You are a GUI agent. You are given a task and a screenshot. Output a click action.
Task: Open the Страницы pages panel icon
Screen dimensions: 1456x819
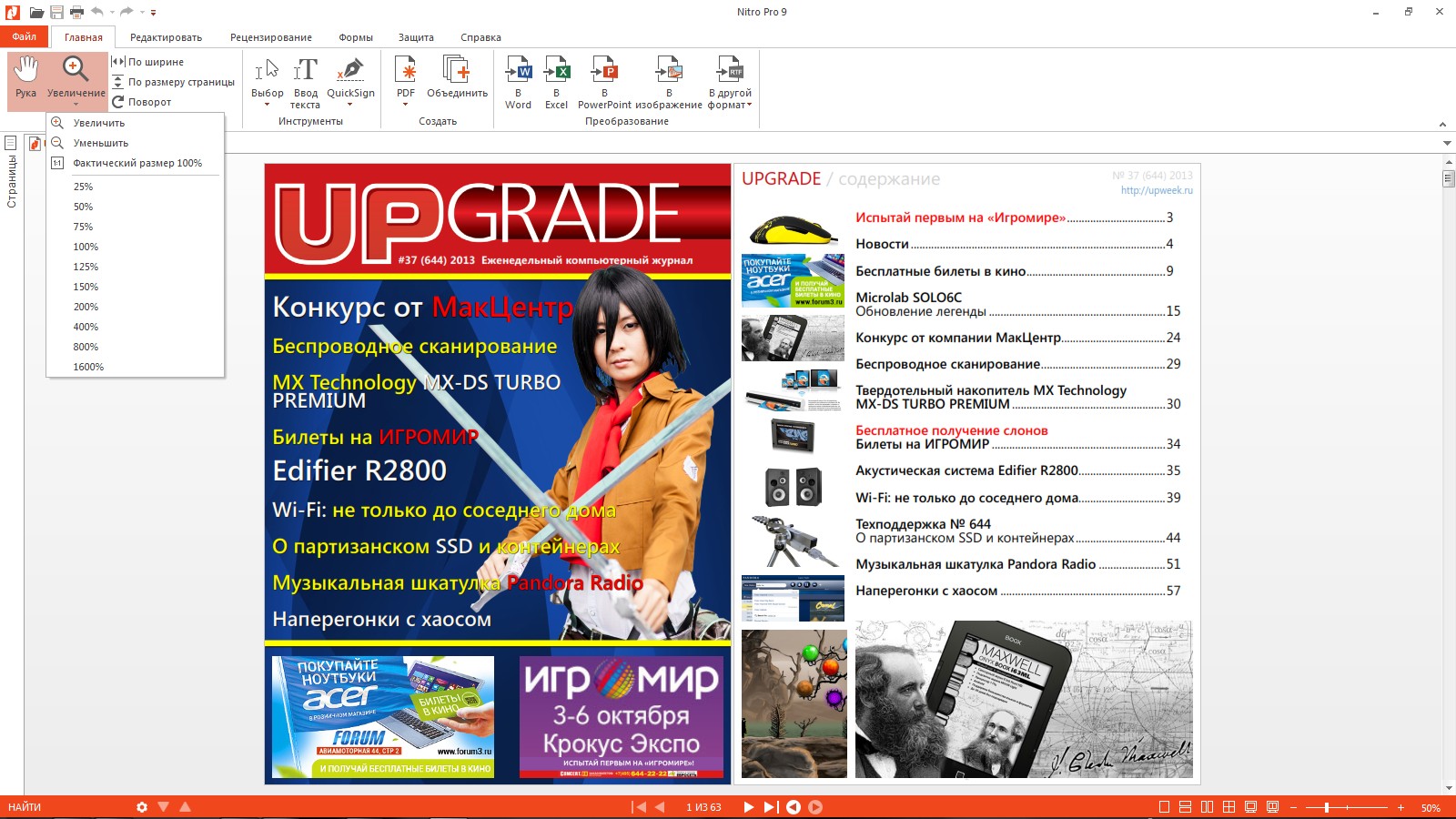tap(11, 143)
